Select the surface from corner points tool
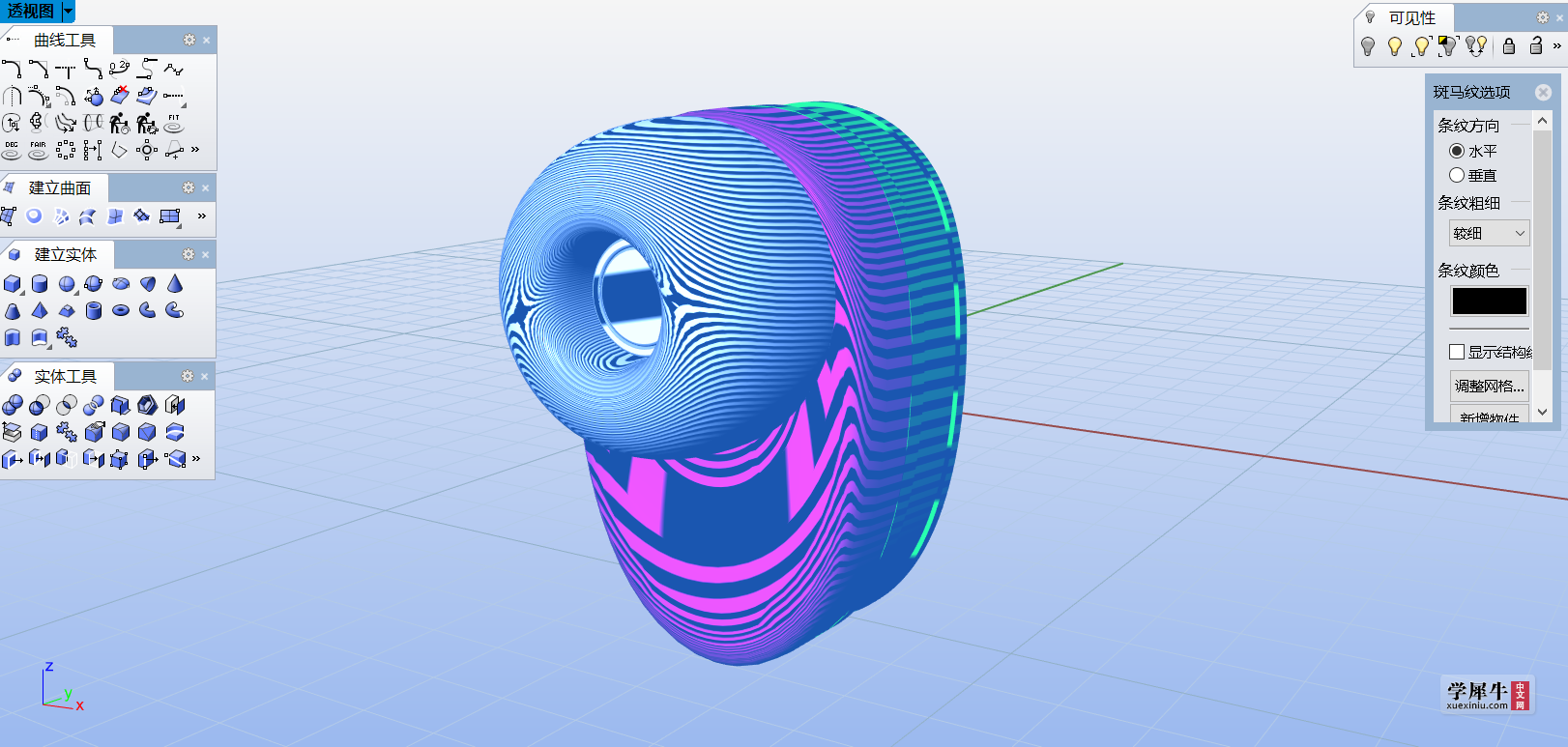Screen dimensions: 1568x747 (10, 216)
